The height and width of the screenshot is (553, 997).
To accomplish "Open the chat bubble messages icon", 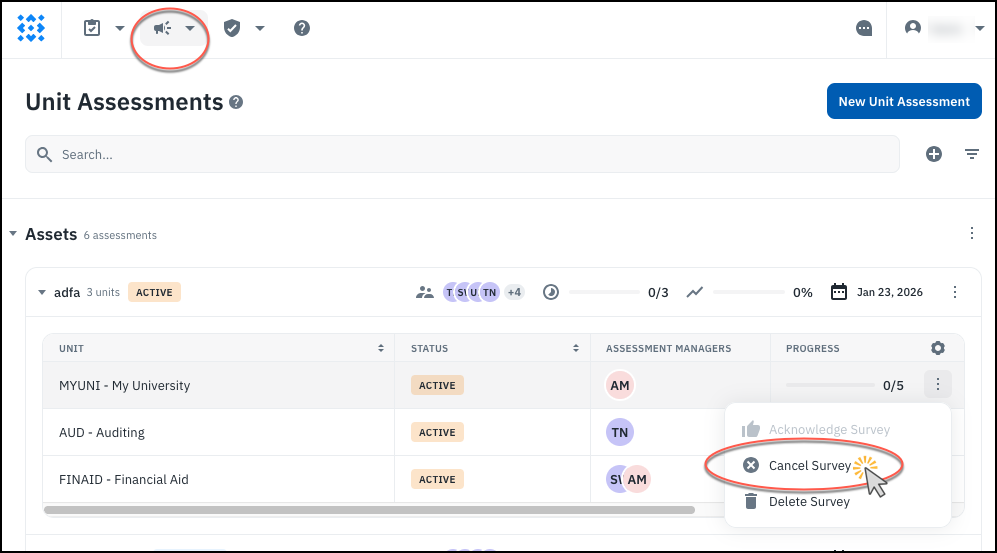I will pos(864,28).
